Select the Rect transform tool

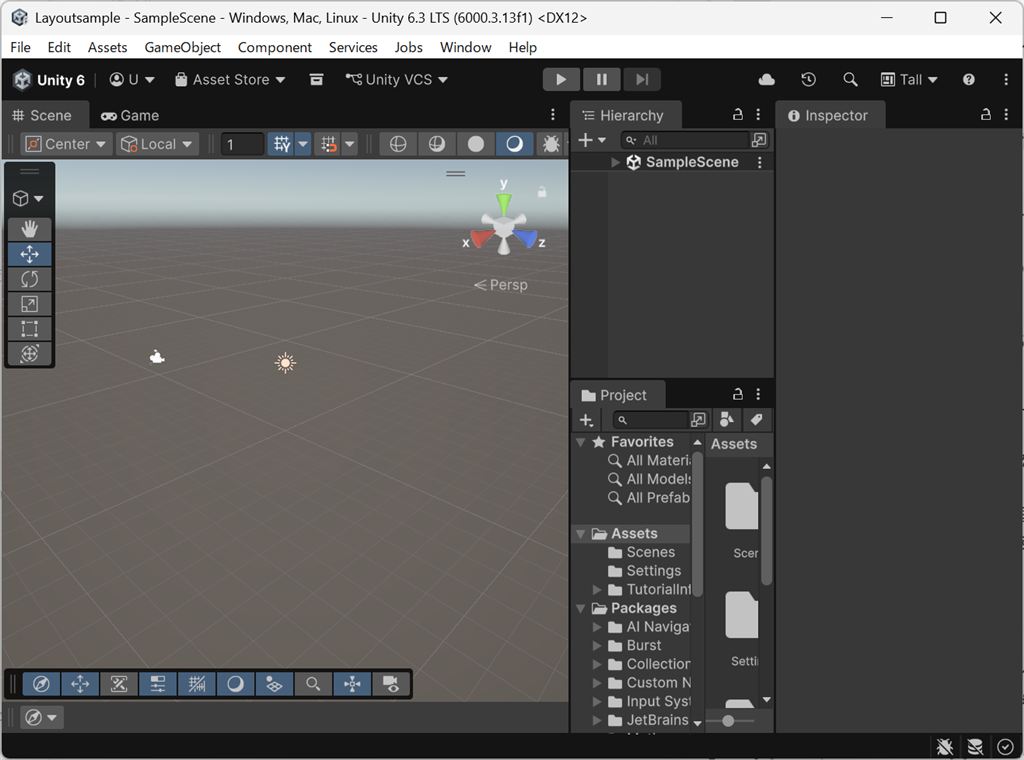pyautogui.click(x=29, y=328)
